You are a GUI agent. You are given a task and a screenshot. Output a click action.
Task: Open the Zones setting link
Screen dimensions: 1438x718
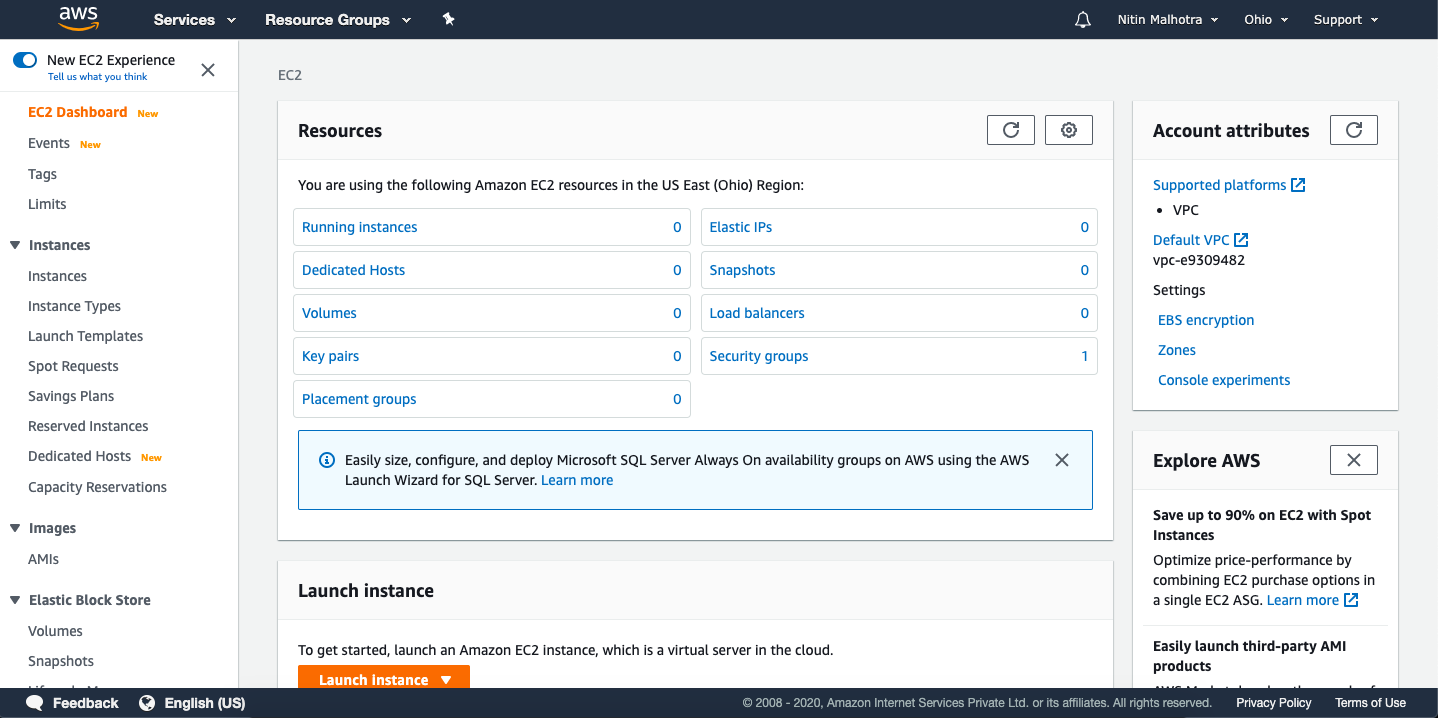pos(1177,350)
